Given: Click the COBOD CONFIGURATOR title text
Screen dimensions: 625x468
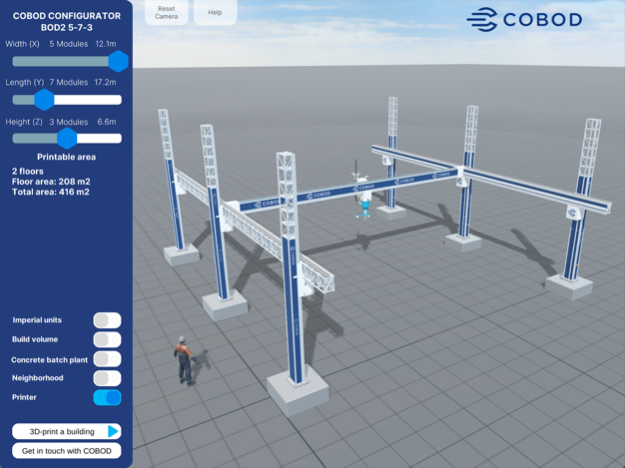Looking at the screenshot, I should [x=66, y=16].
